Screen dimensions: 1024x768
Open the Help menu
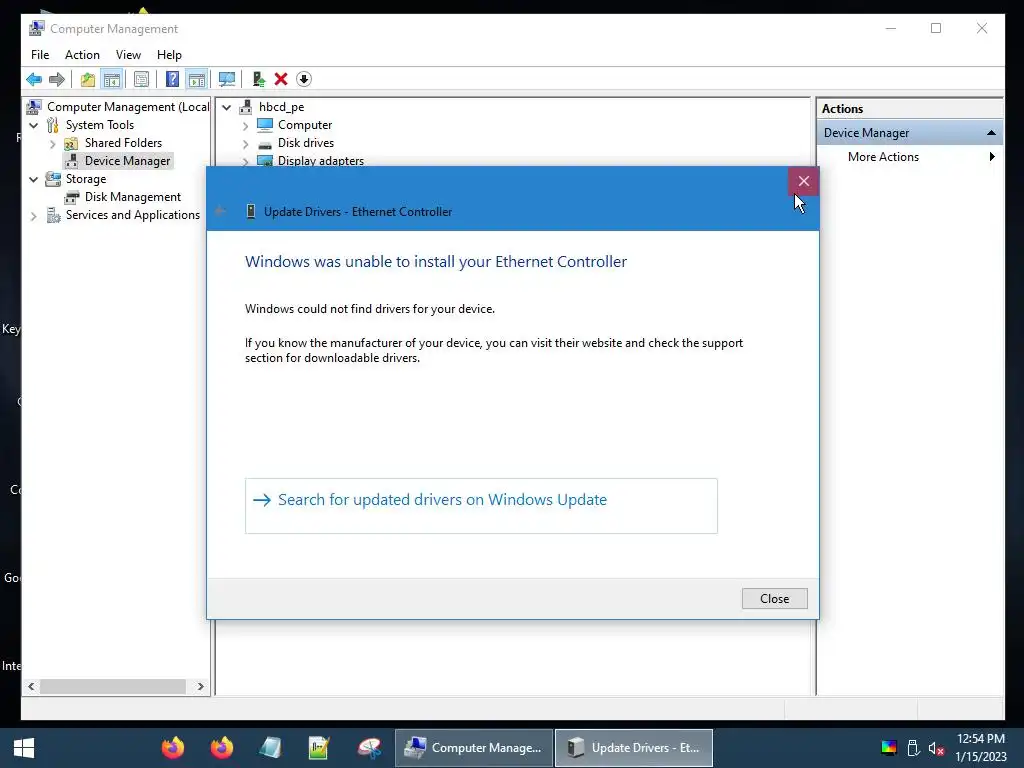click(x=169, y=55)
